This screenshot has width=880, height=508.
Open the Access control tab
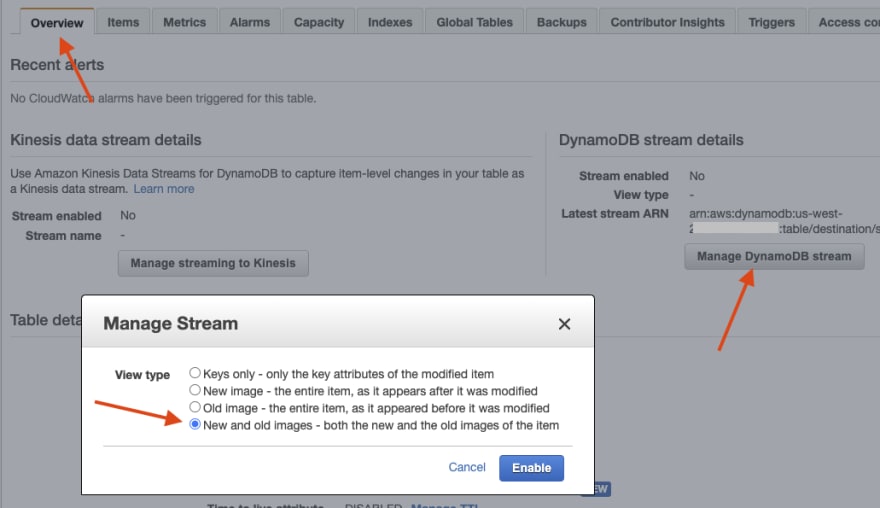pos(845,22)
